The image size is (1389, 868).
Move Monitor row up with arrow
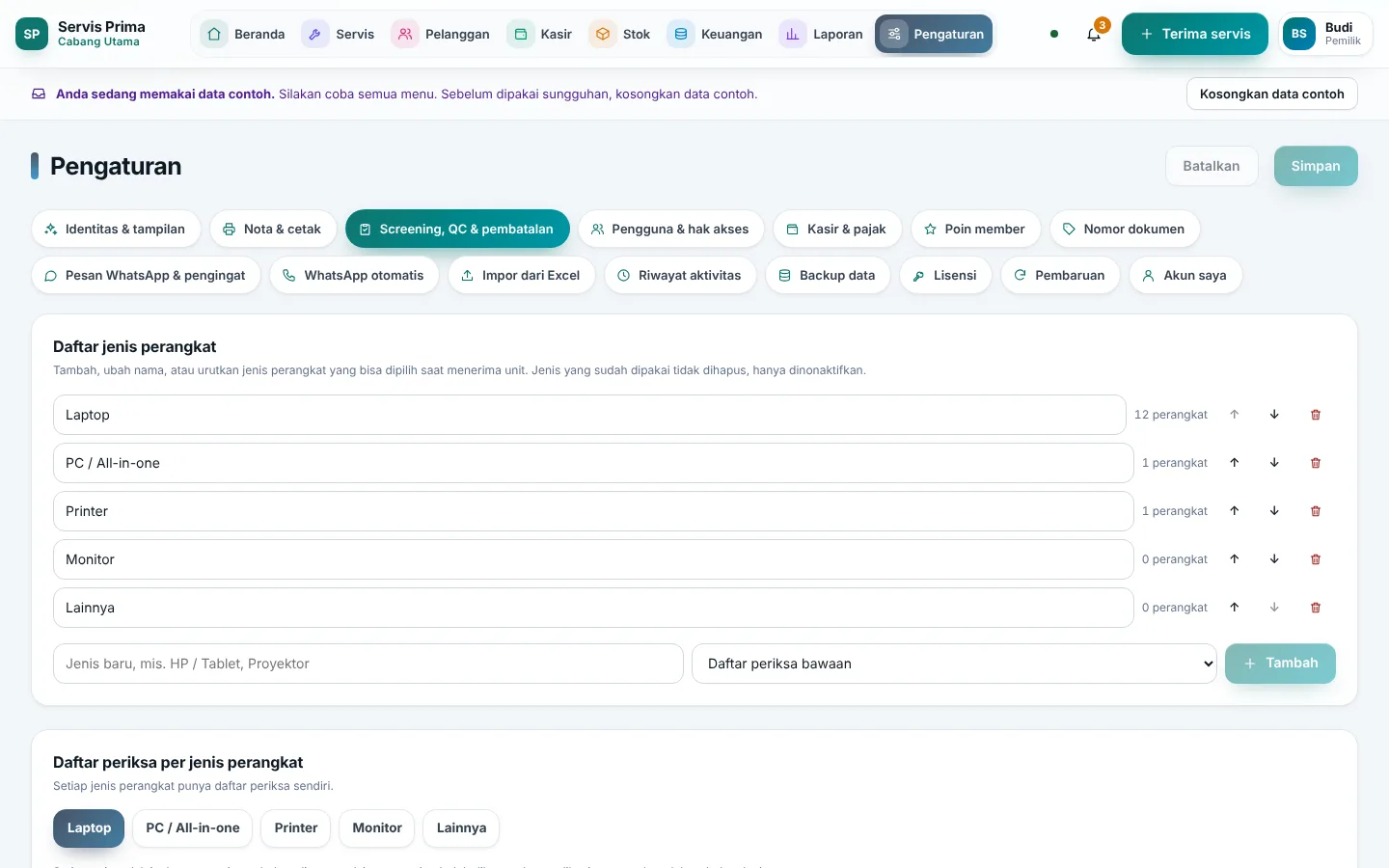[x=1235, y=559]
